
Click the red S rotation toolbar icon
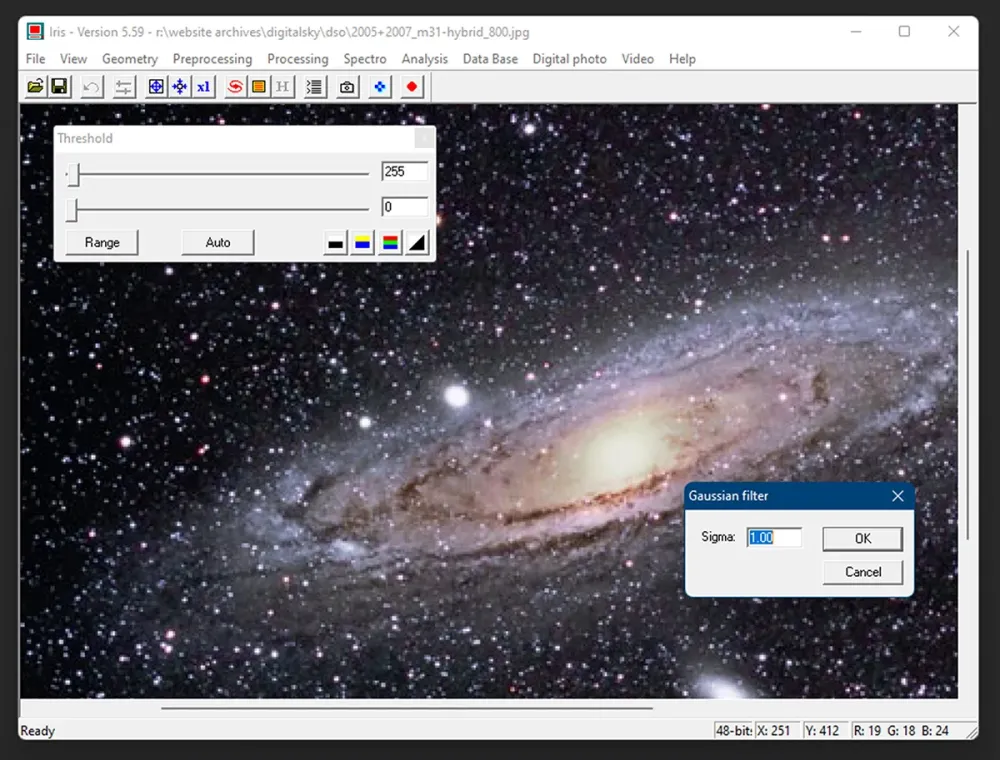(x=236, y=87)
